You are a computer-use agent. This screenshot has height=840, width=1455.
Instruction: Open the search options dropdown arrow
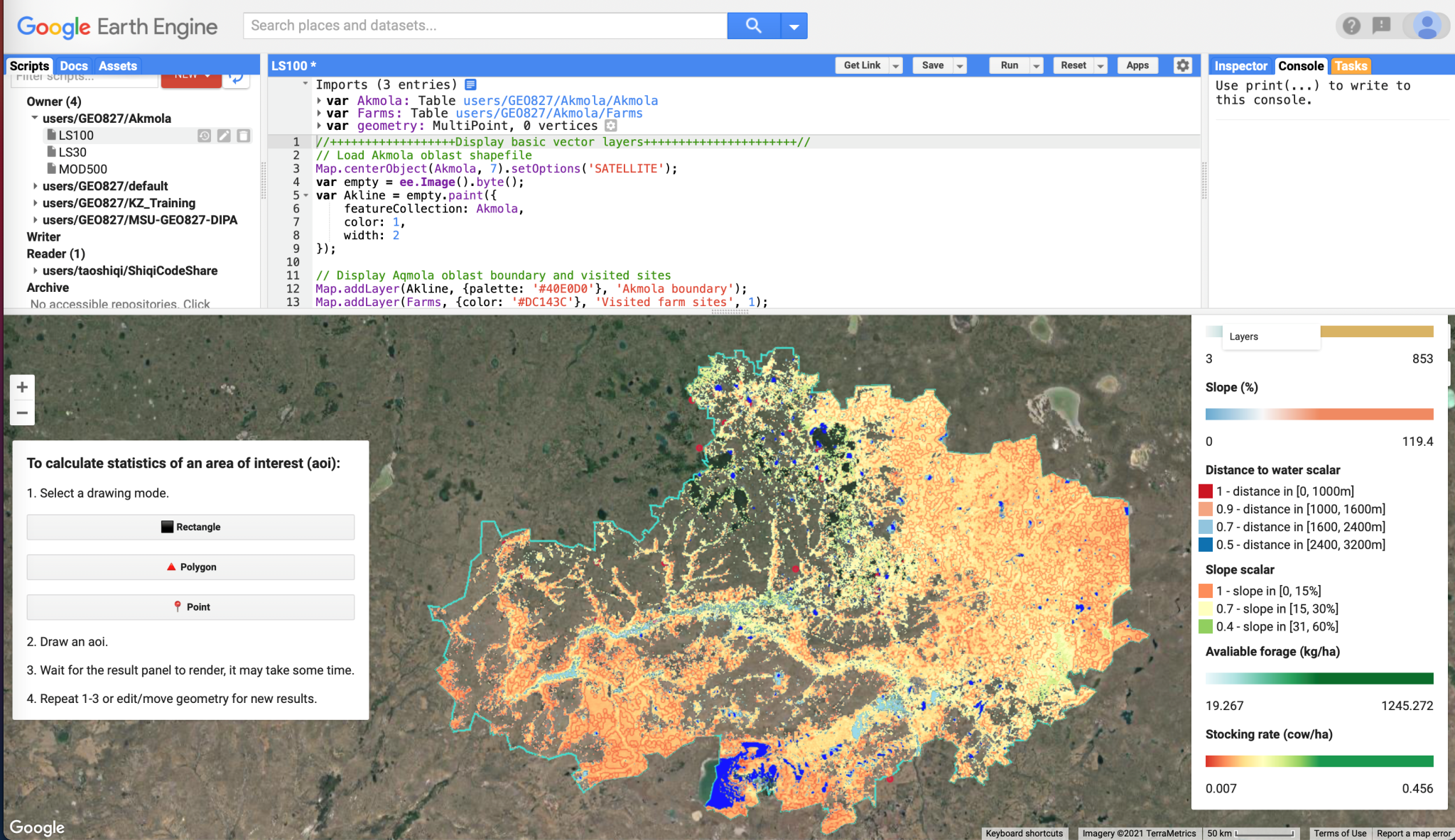[794, 26]
